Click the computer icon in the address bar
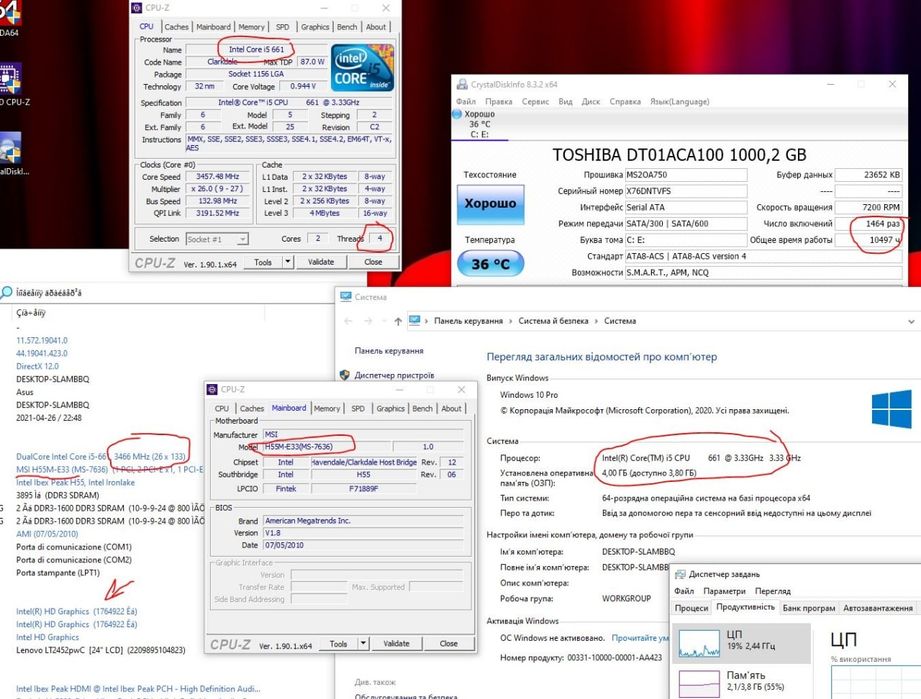 (x=415, y=320)
